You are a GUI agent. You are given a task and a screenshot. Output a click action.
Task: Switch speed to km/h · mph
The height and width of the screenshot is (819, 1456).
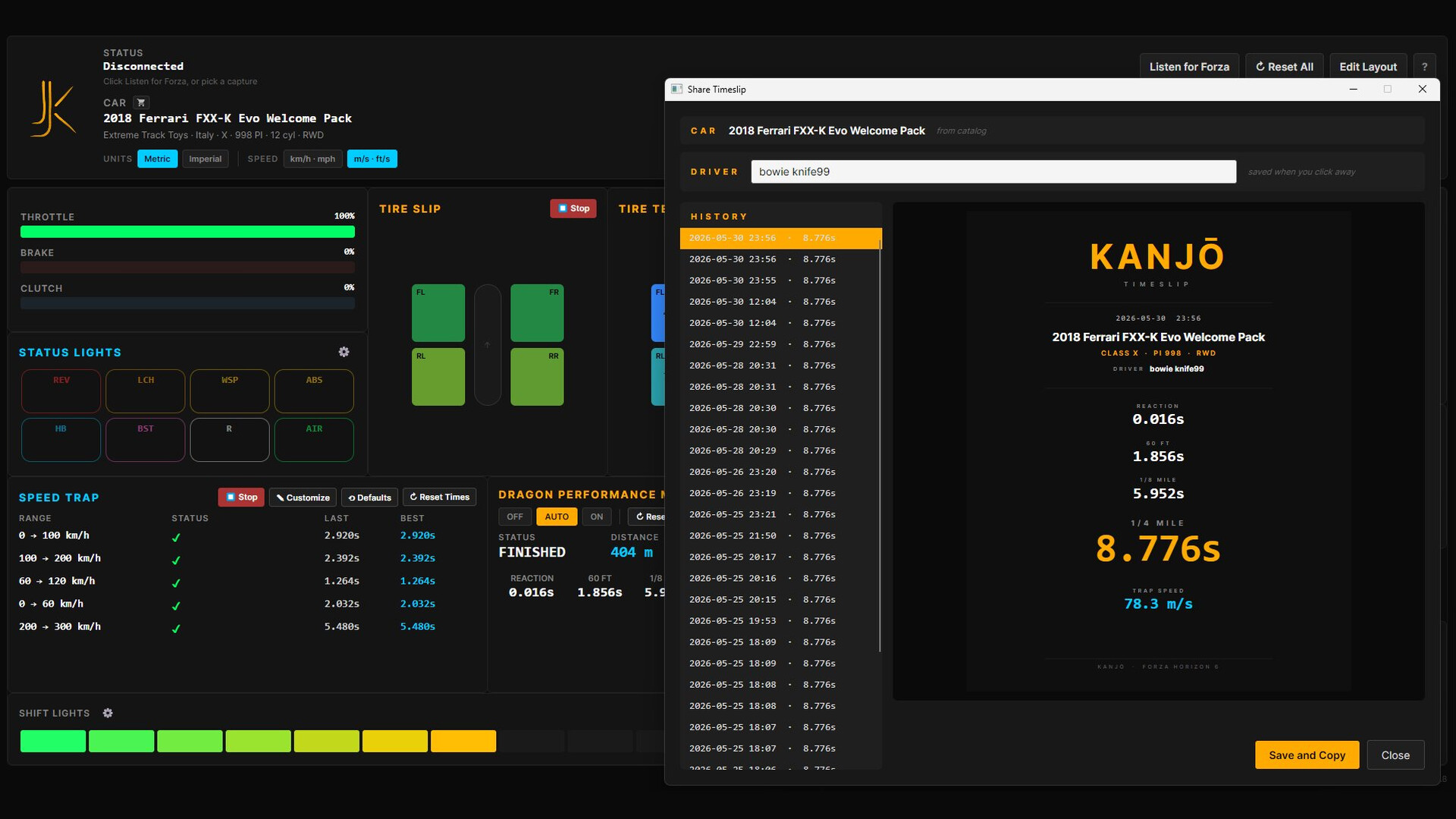312,158
